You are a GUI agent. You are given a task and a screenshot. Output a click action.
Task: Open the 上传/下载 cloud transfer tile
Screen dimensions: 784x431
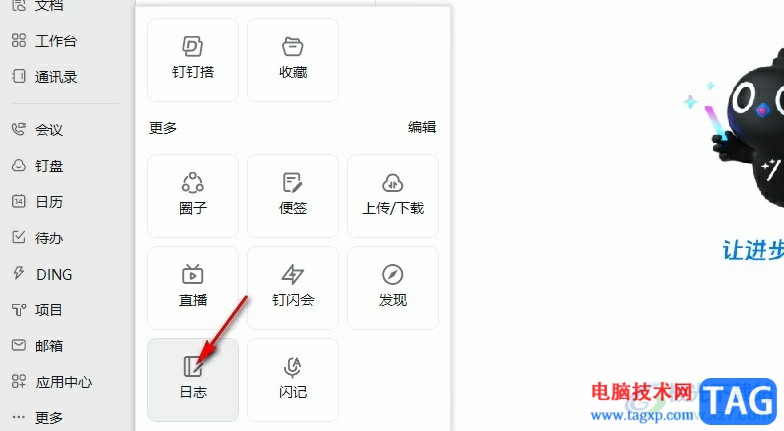393,196
